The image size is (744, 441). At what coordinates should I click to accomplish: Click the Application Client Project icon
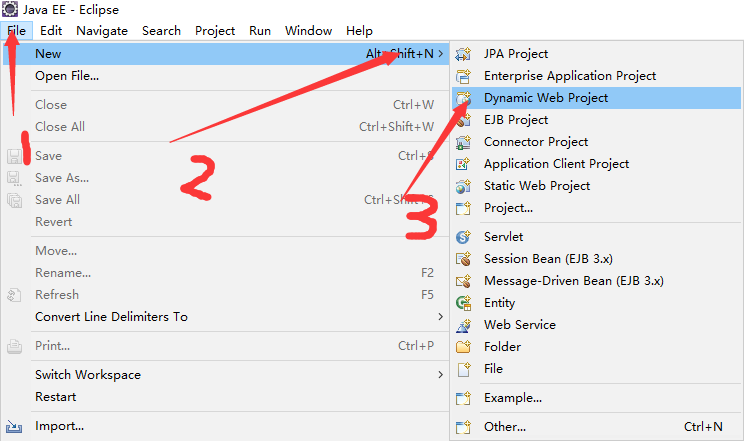pos(463,164)
